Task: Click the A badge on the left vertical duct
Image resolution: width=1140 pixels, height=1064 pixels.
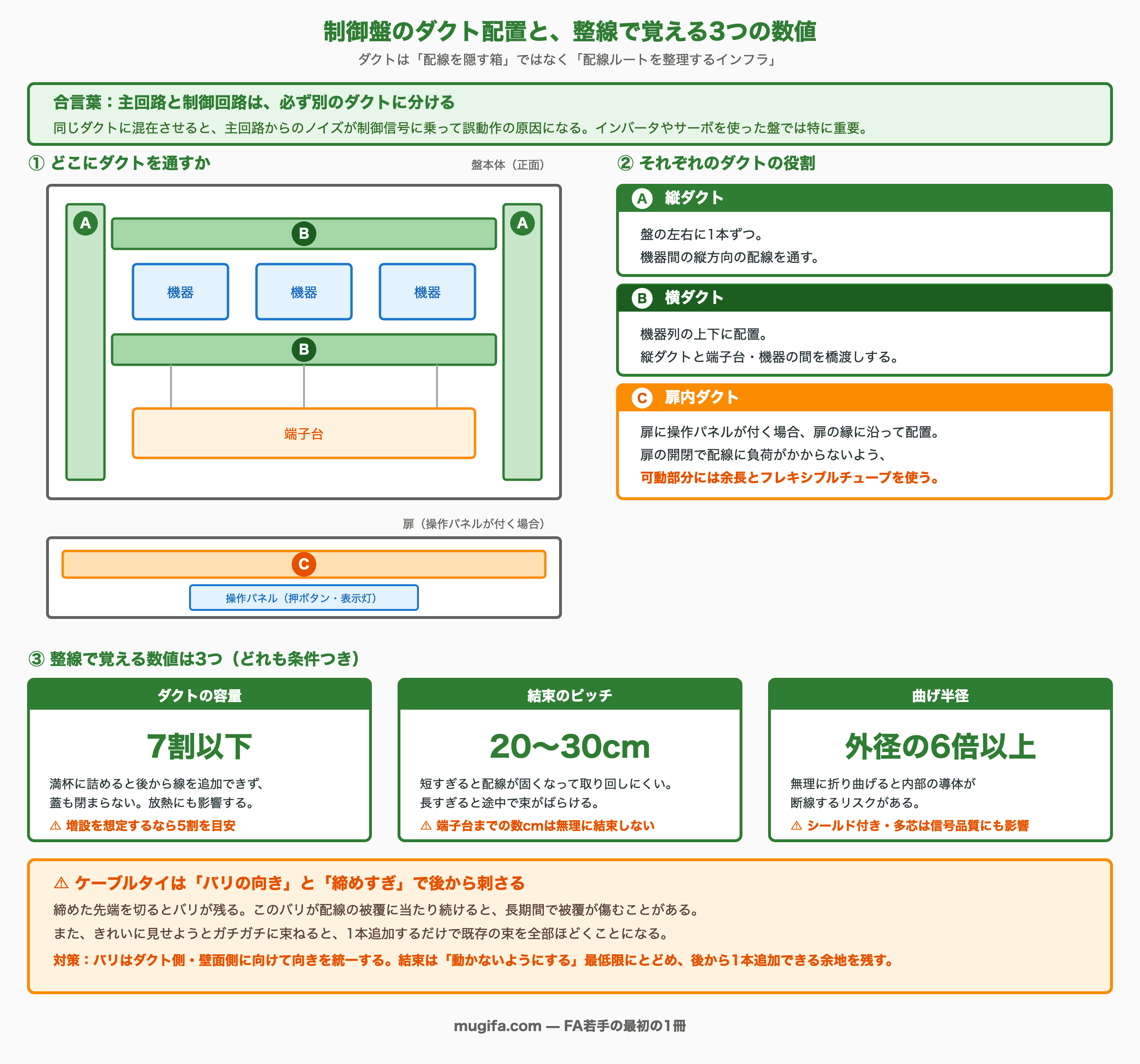Action: click(85, 223)
